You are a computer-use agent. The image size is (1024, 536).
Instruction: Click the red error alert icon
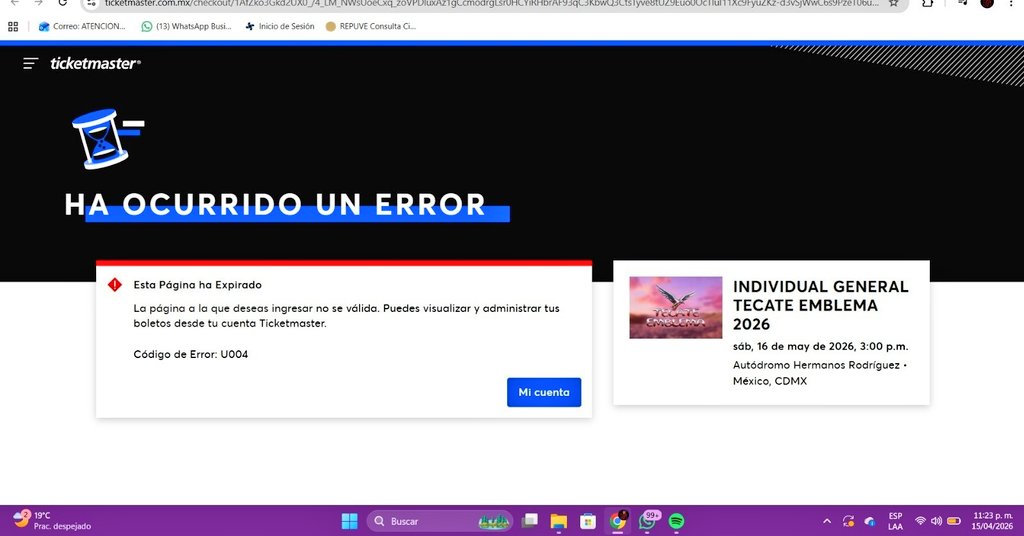pos(115,285)
